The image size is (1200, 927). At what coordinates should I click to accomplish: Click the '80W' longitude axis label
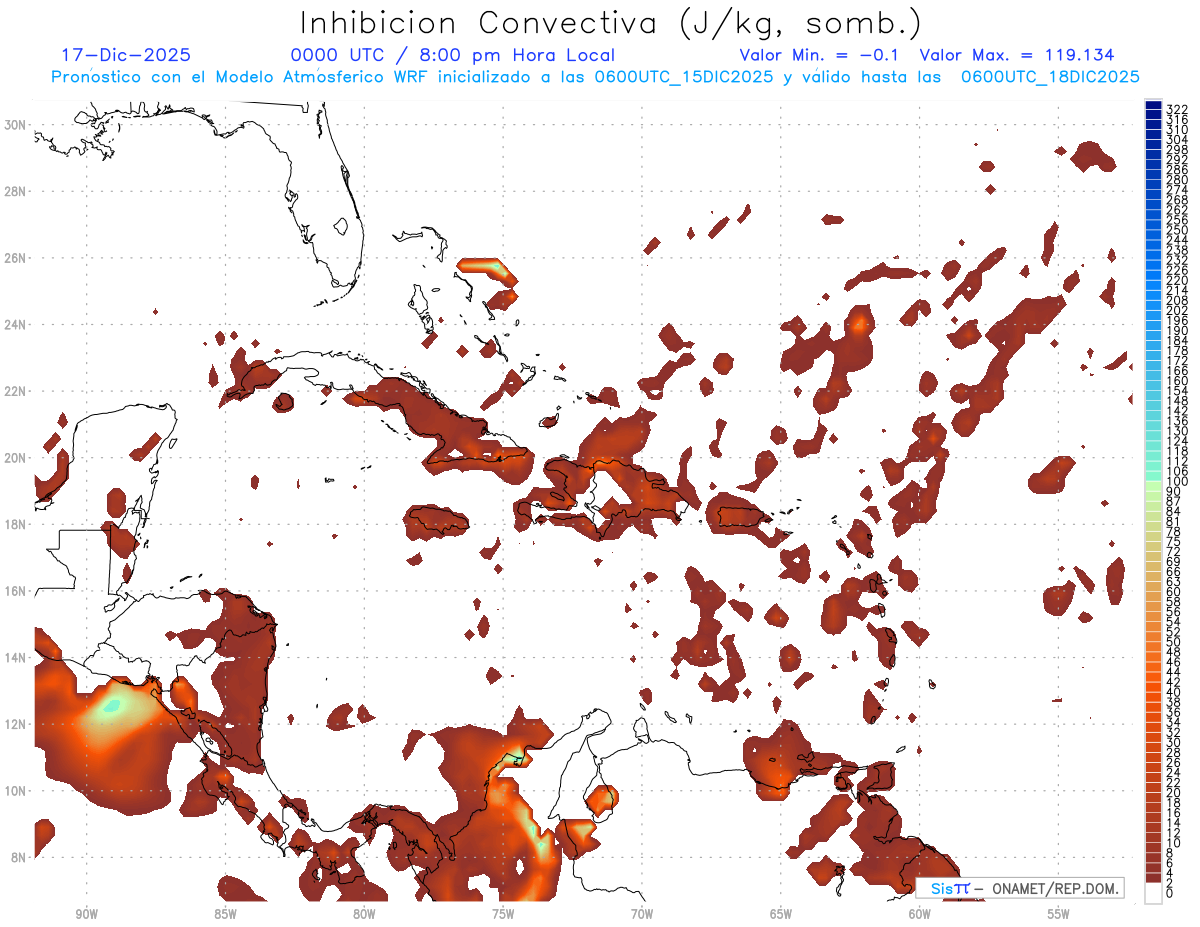click(x=364, y=915)
